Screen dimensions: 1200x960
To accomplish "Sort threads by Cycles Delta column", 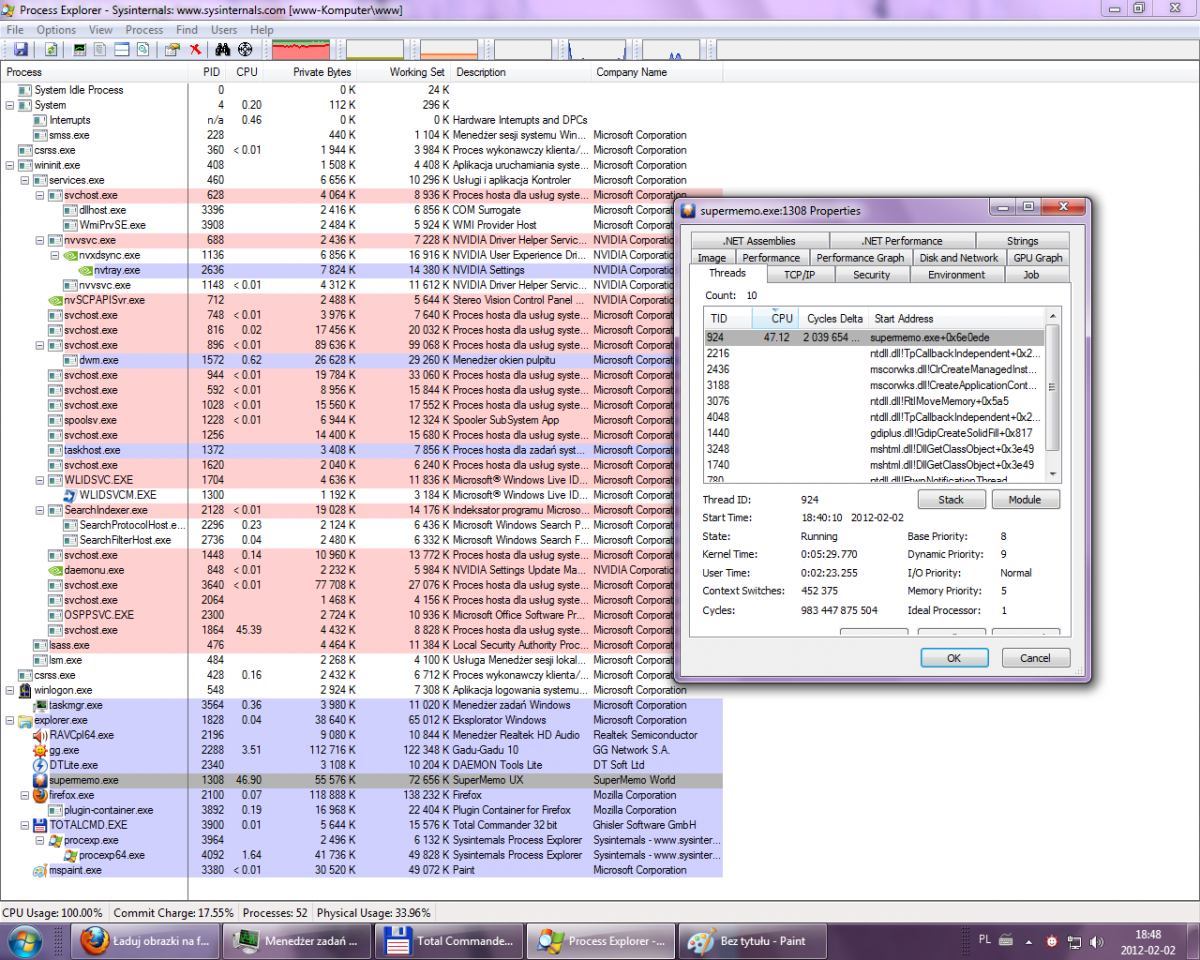I will [835, 319].
